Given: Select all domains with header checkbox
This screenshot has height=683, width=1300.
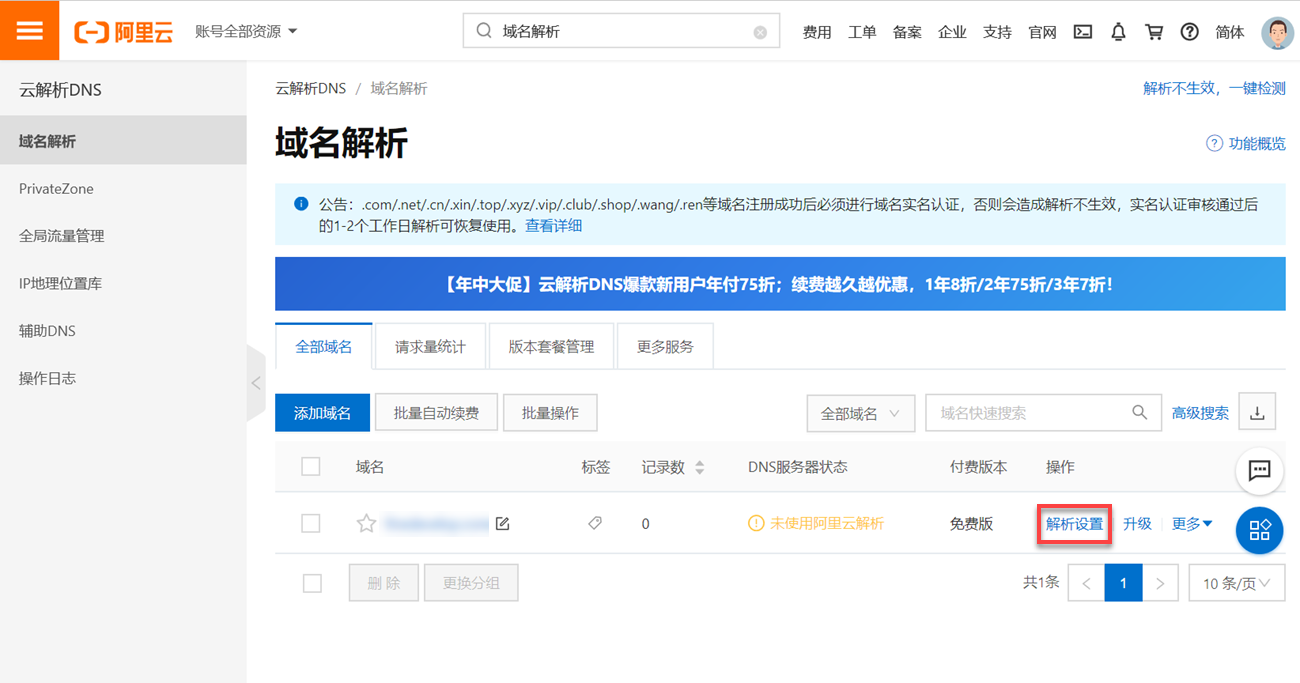Looking at the screenshot, I should (x=311, y=466).
